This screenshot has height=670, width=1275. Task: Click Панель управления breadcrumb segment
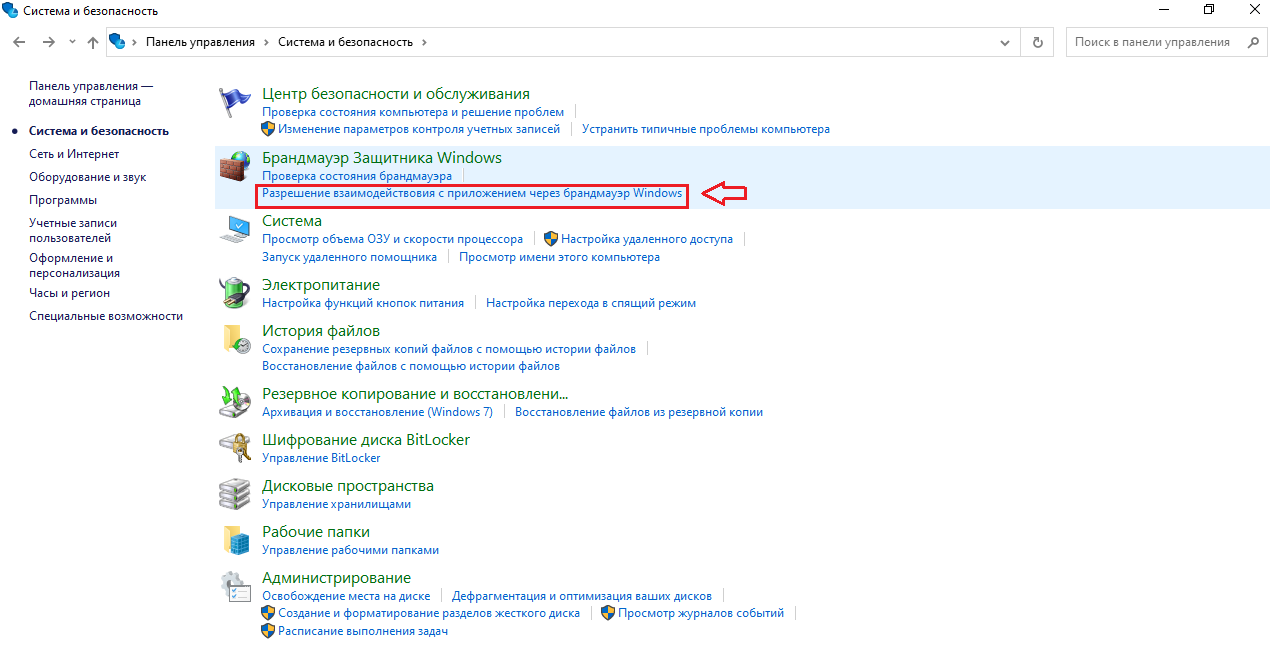pos(200,42)
